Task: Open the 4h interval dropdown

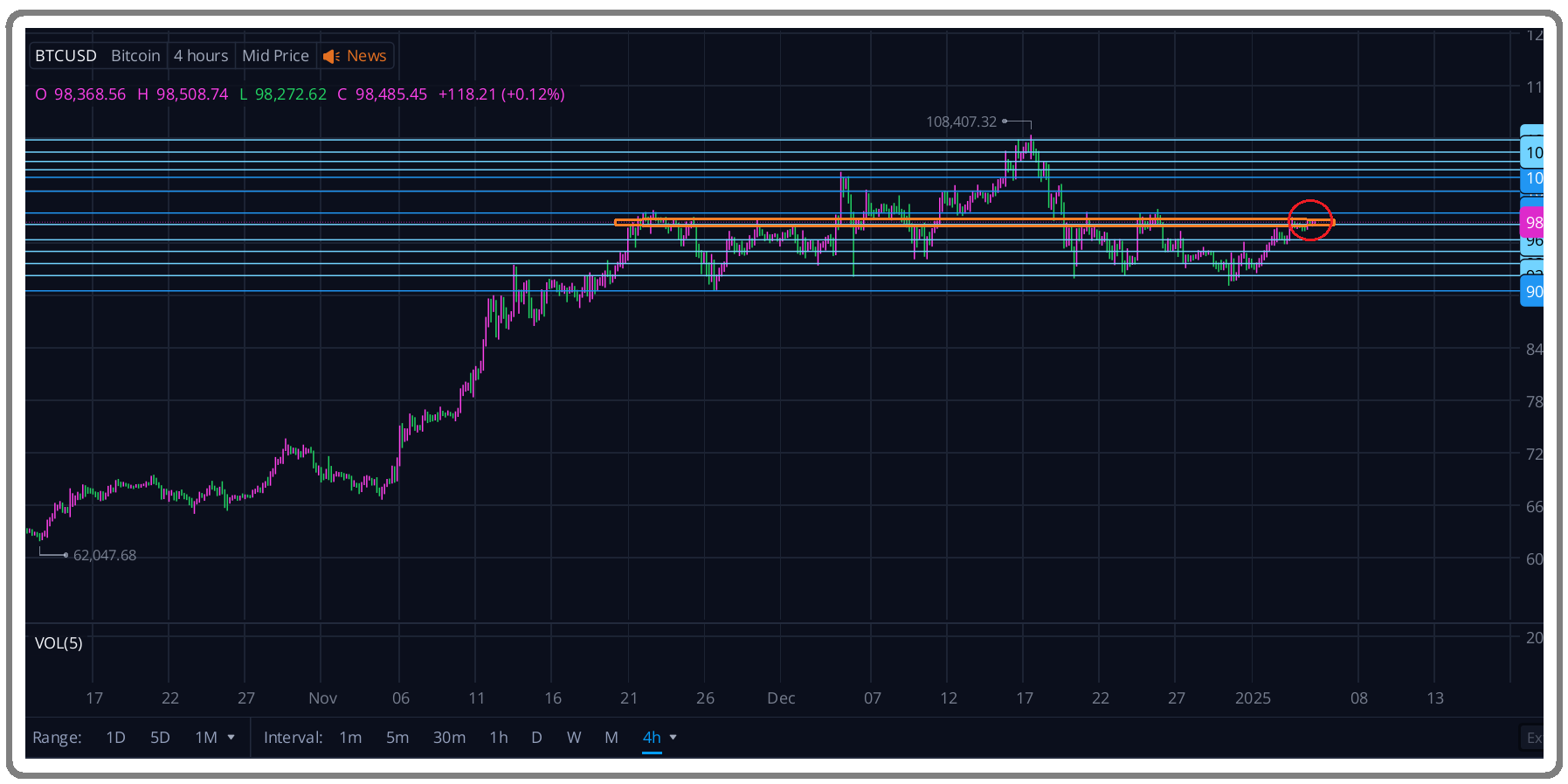Action: point(660,738)
